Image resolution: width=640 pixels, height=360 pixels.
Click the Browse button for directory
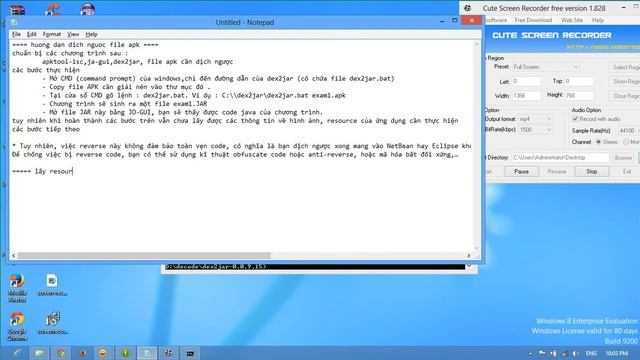tap(623, 158)
